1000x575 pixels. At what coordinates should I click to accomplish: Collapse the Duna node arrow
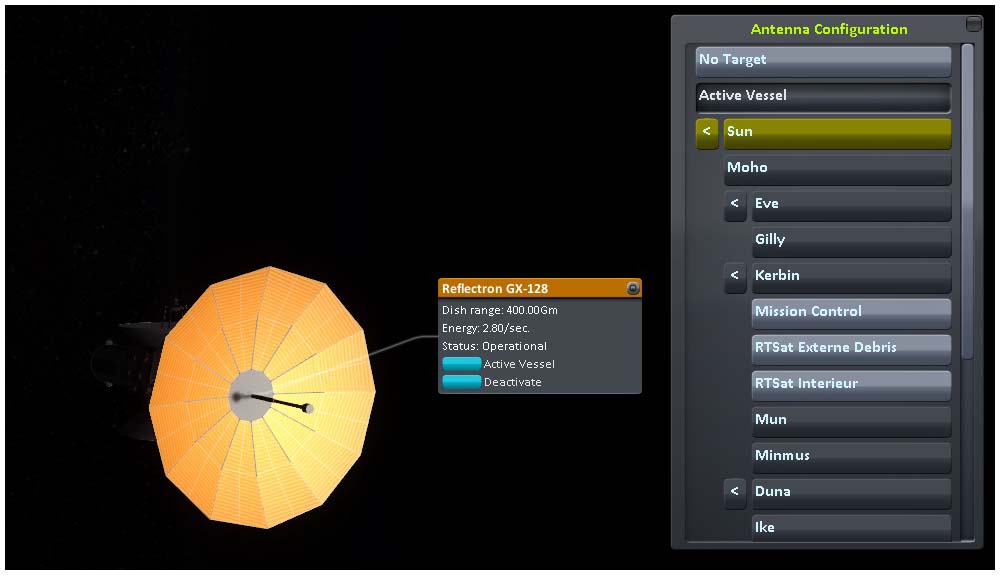(735, 493)
